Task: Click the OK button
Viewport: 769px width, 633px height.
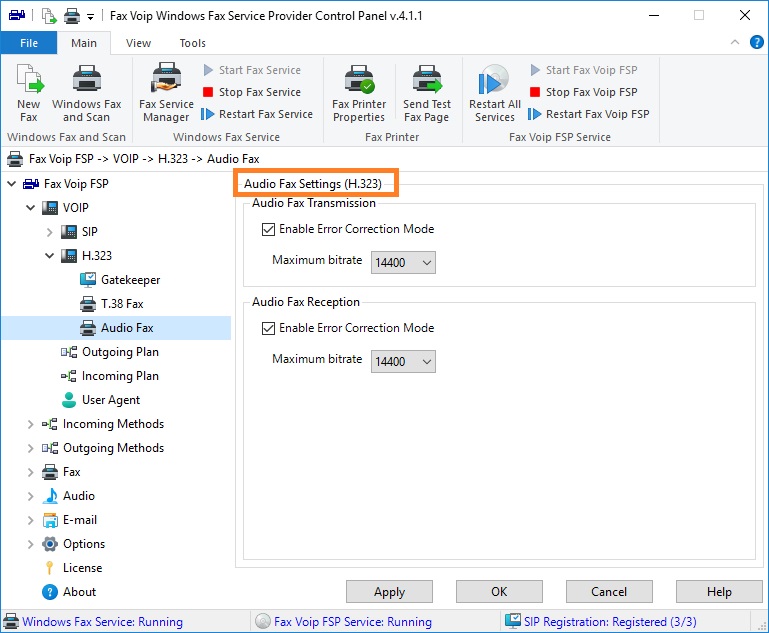Action: click(x=499, y=592)
